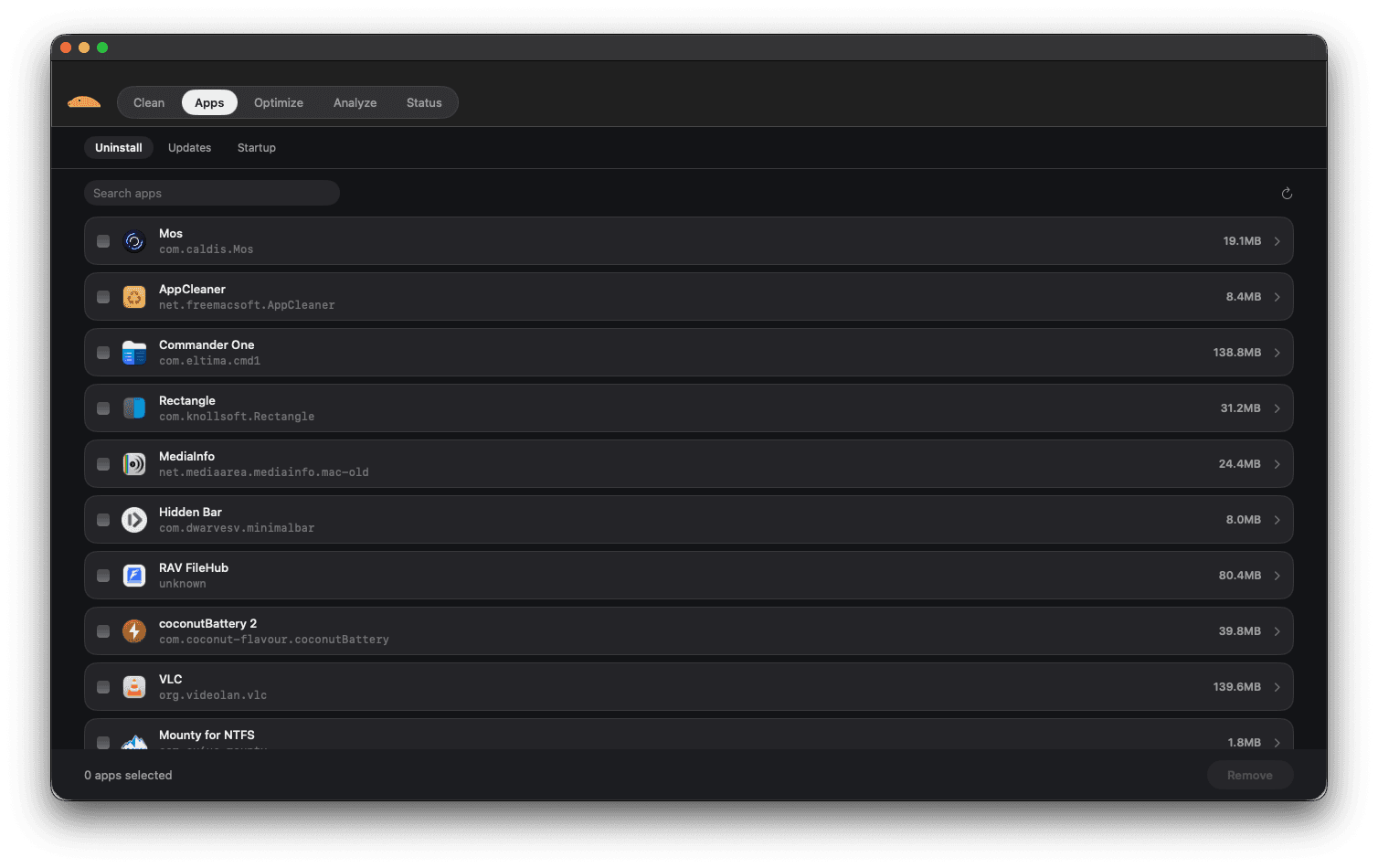Click the 139.6MB size value
This screenshot has height=868, width=1378.
point(1237,687)
